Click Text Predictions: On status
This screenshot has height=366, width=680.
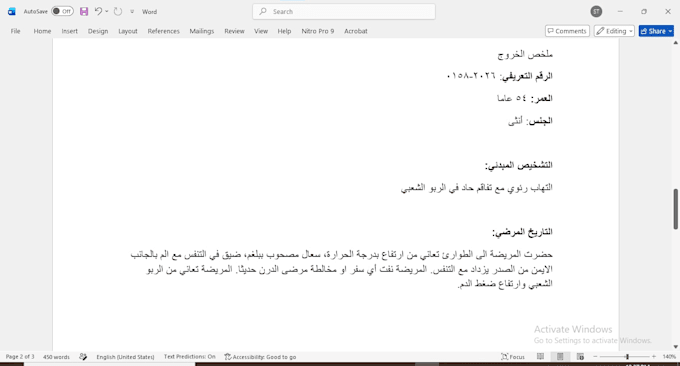click(x=190, y=357)
